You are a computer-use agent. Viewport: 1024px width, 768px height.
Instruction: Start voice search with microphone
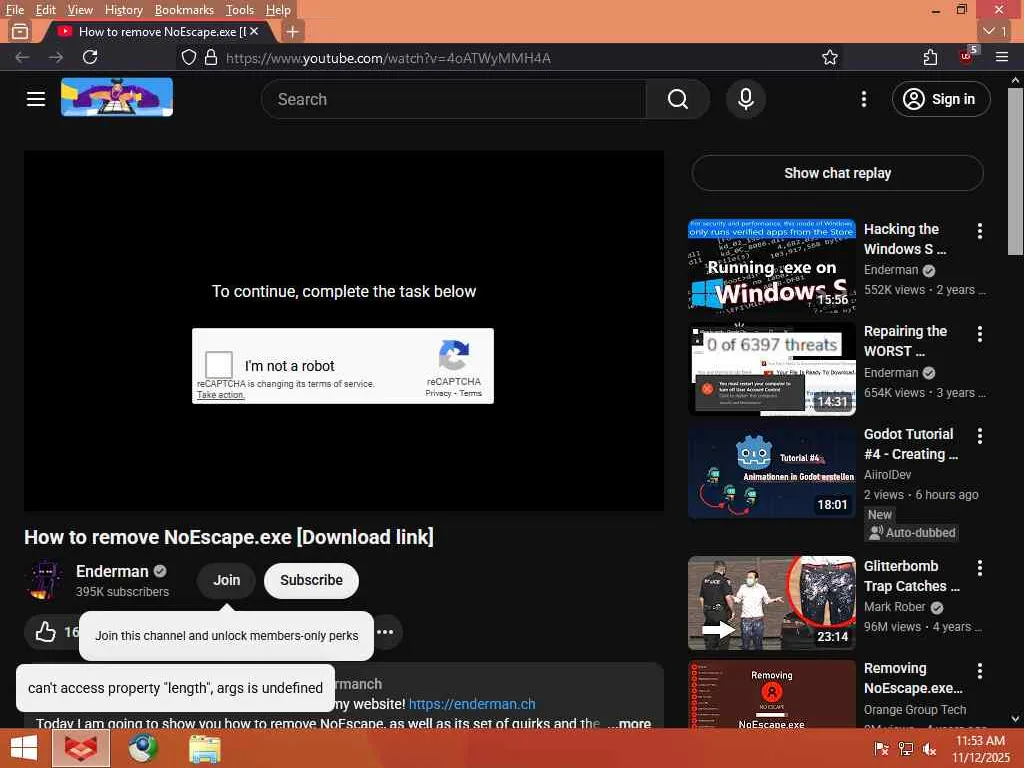[746, 99]
